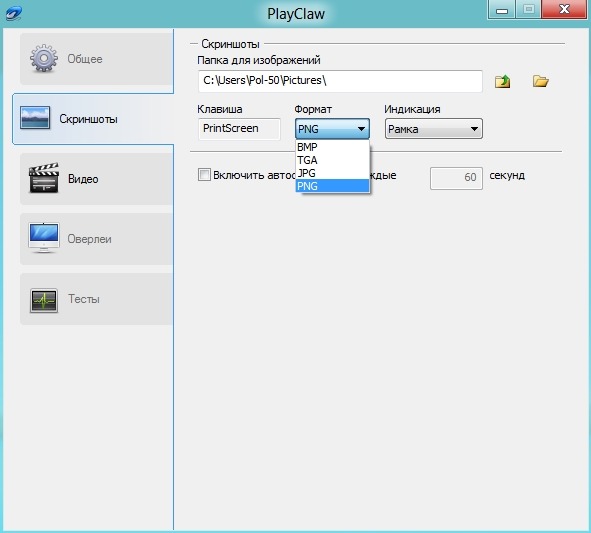Click the clapperboard icon for Видео
591x533 pixels.
point(44,178)
